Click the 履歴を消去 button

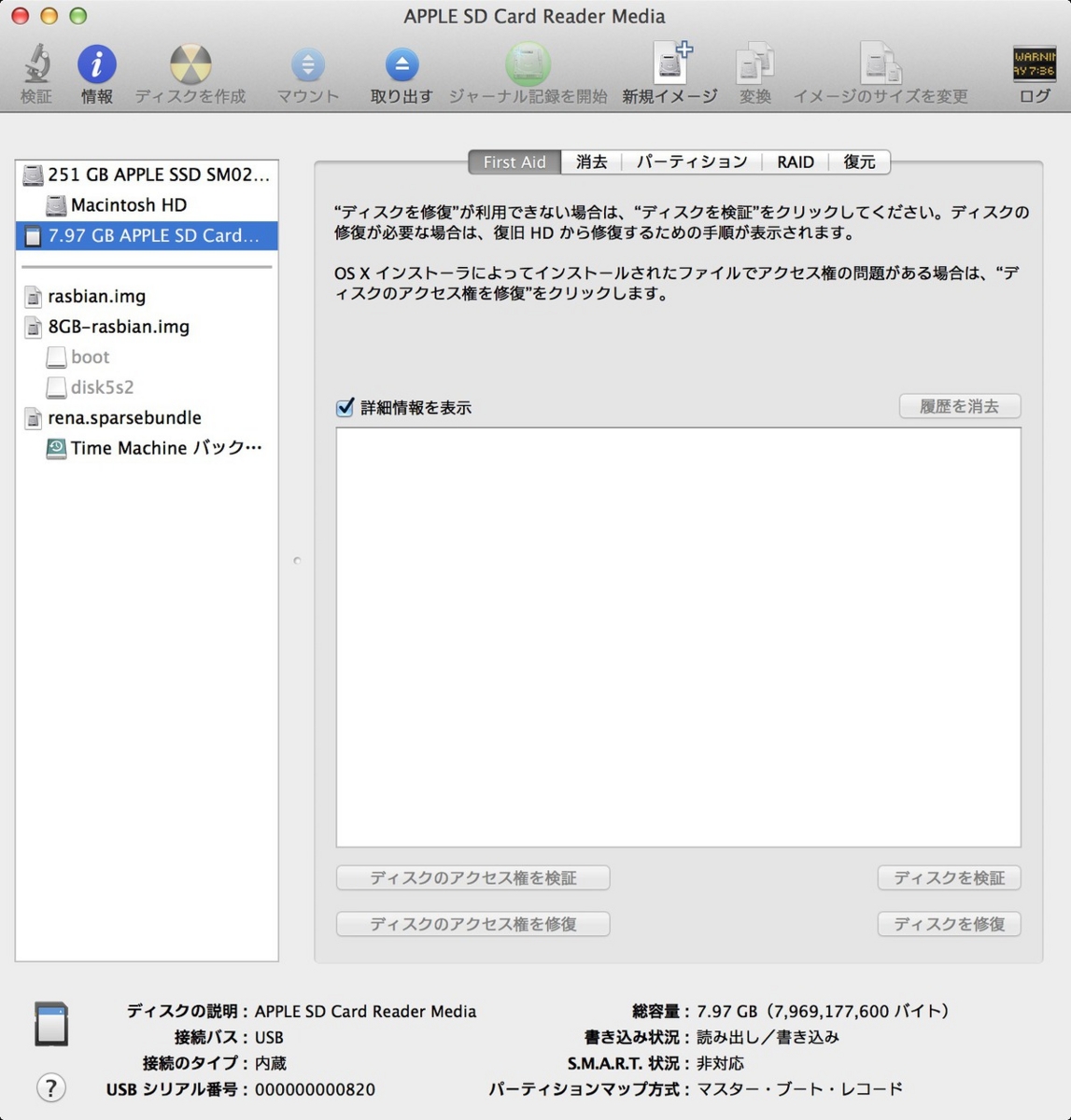click(960, 406)
